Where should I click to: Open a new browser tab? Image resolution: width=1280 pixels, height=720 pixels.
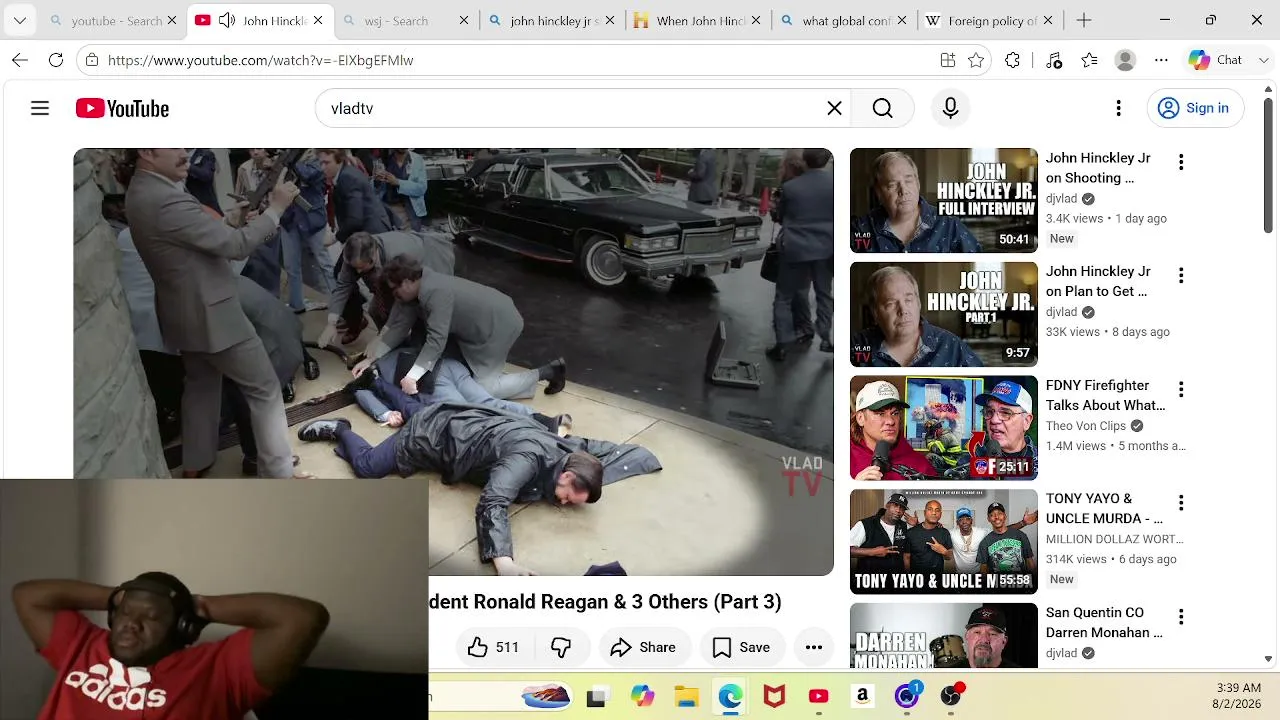[x=1084, y=20]
